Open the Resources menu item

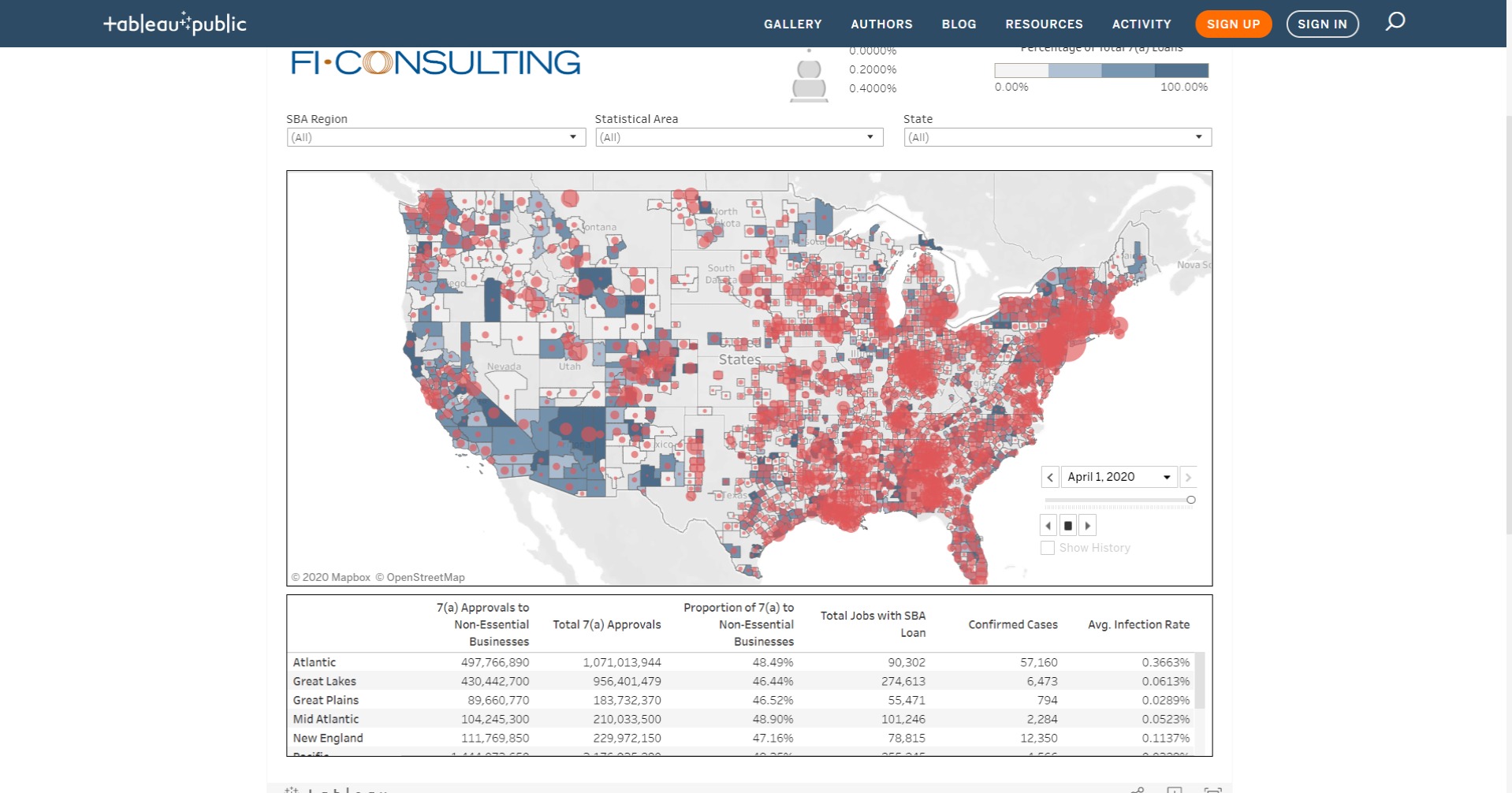pyautogui.click(x=1044, y=24)
